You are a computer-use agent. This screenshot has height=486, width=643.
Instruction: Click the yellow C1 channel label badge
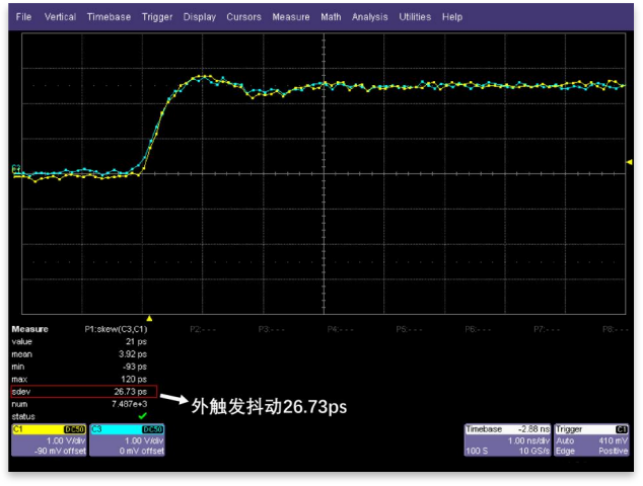19,429
